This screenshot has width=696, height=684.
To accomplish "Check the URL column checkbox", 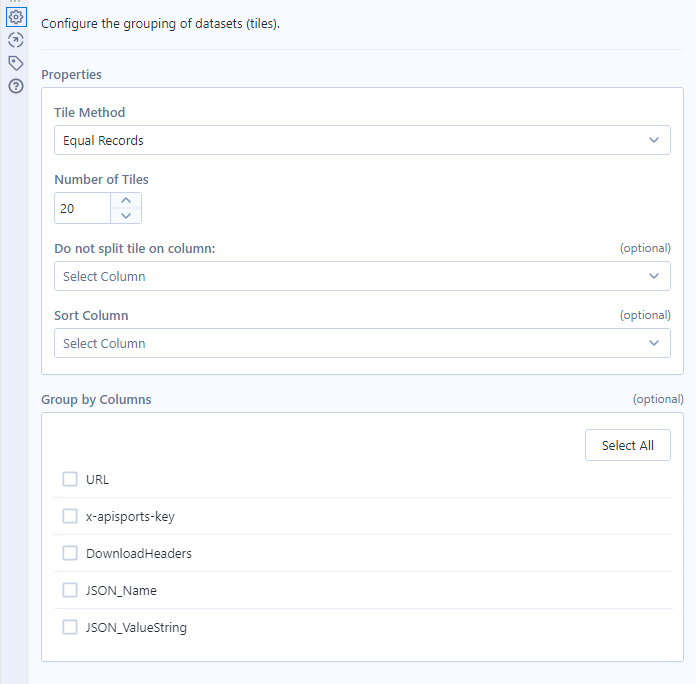I will tap(70, 479).
